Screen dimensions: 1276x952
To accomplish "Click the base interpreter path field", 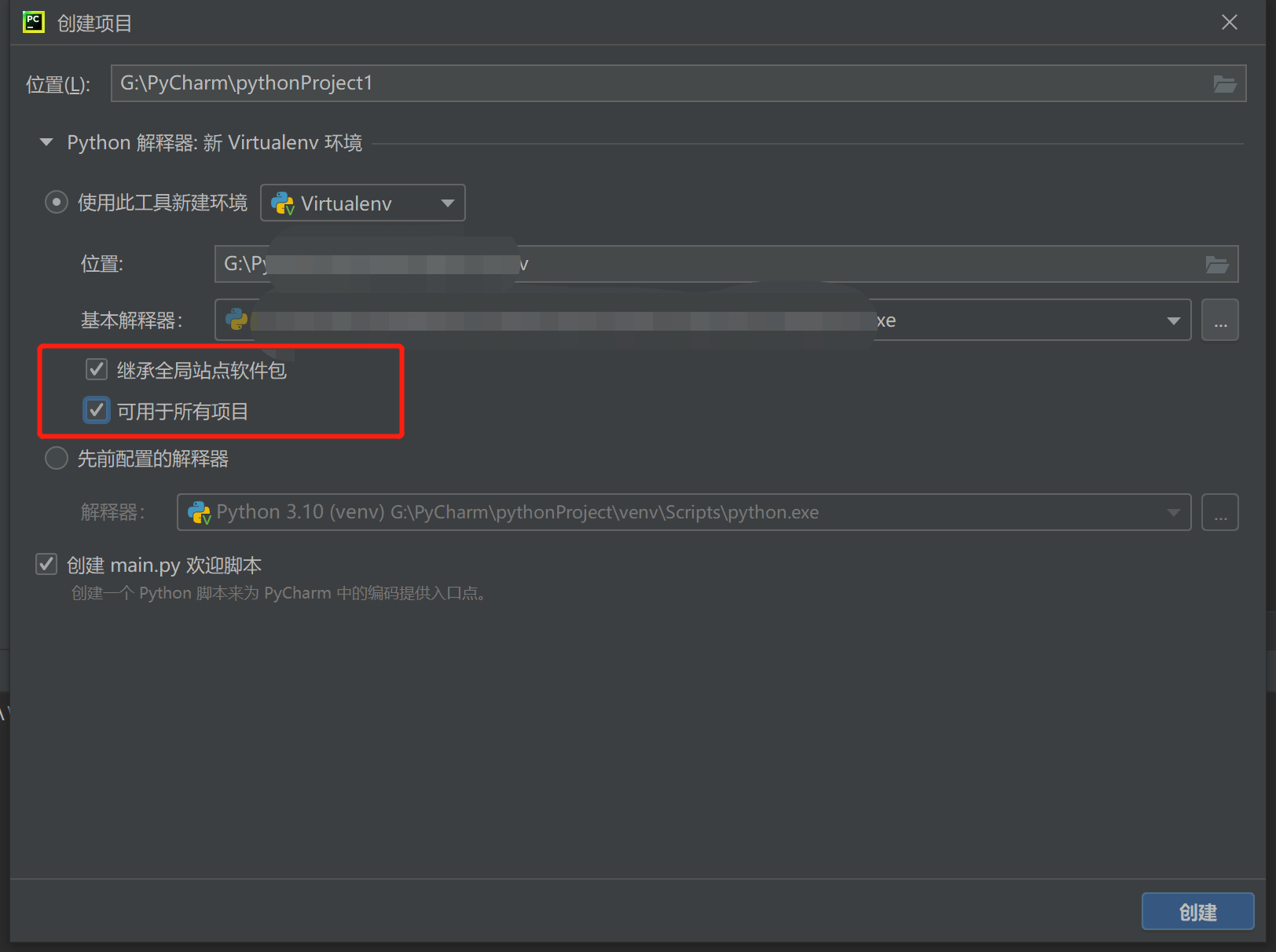I will click(703, 320).
